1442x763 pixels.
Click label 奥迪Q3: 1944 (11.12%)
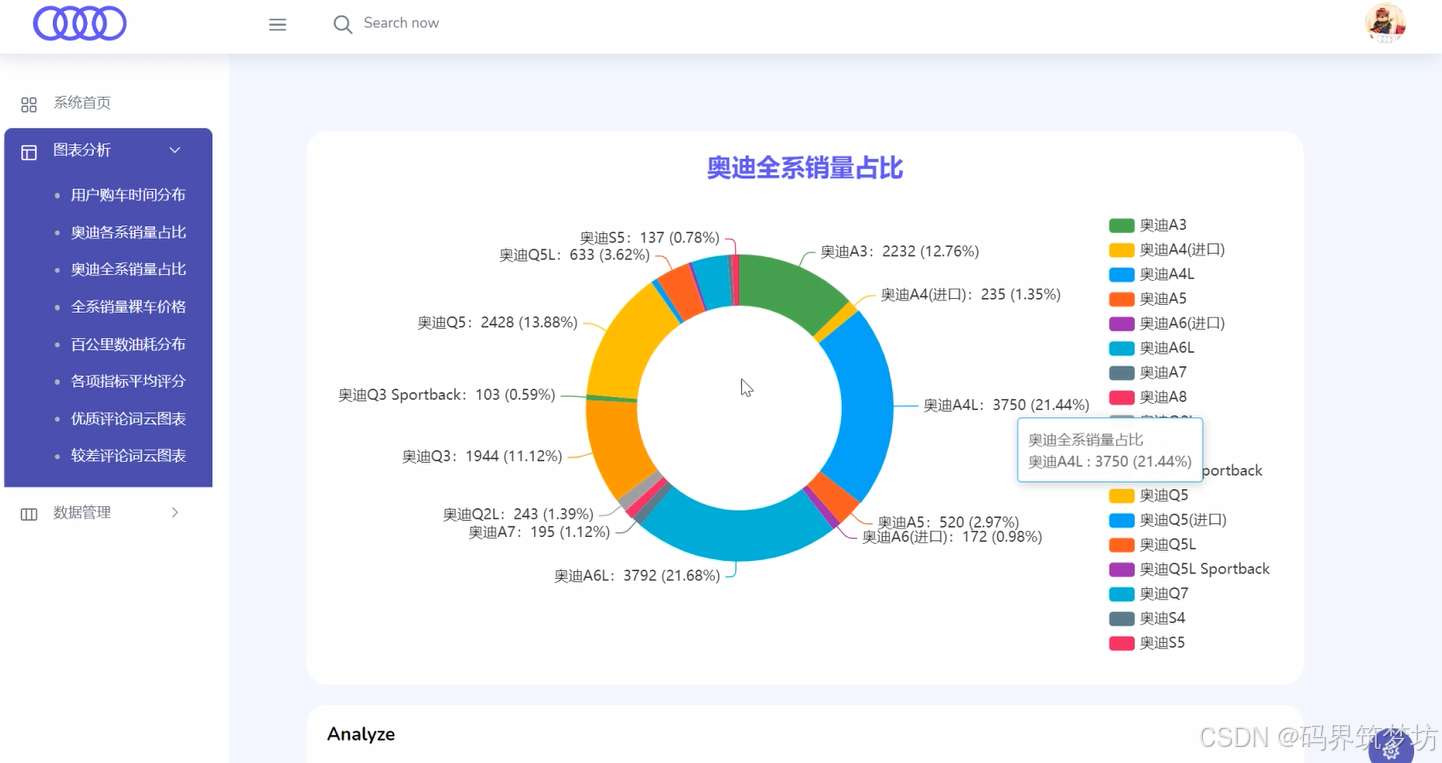pyautogui.click(x=482, y=456)
